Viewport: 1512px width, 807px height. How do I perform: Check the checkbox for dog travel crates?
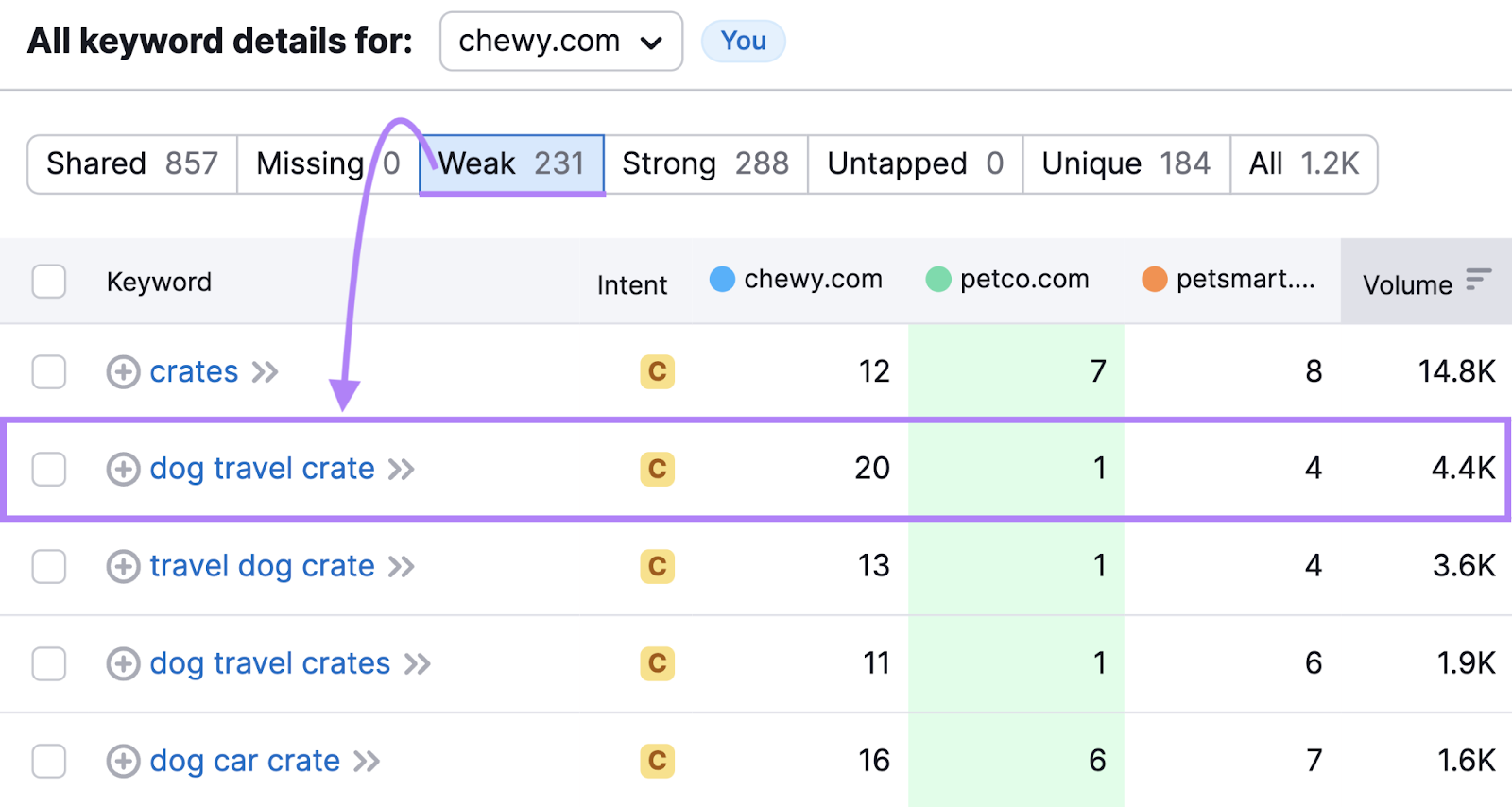coord(48,663)
